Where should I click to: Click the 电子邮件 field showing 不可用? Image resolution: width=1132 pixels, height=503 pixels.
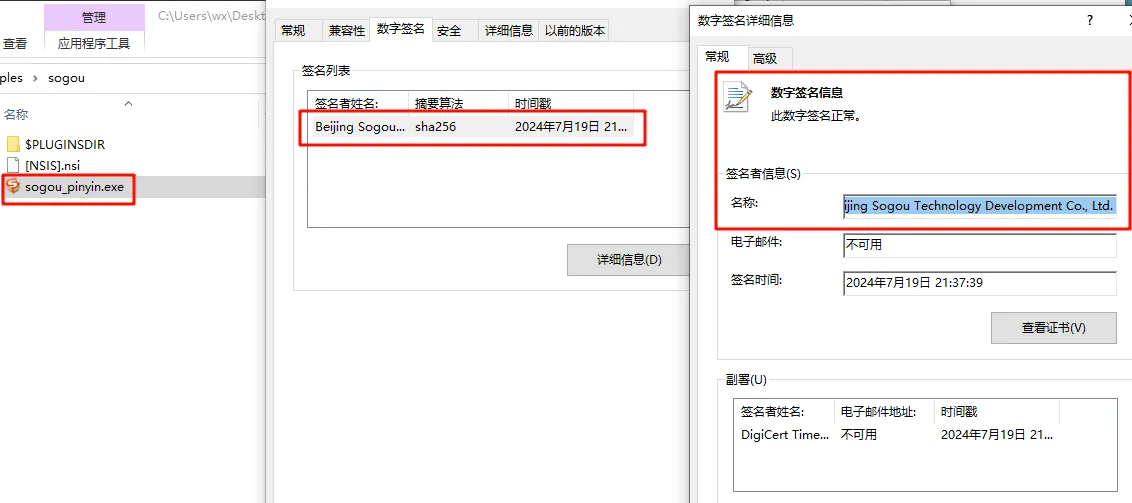click(980, 245)
